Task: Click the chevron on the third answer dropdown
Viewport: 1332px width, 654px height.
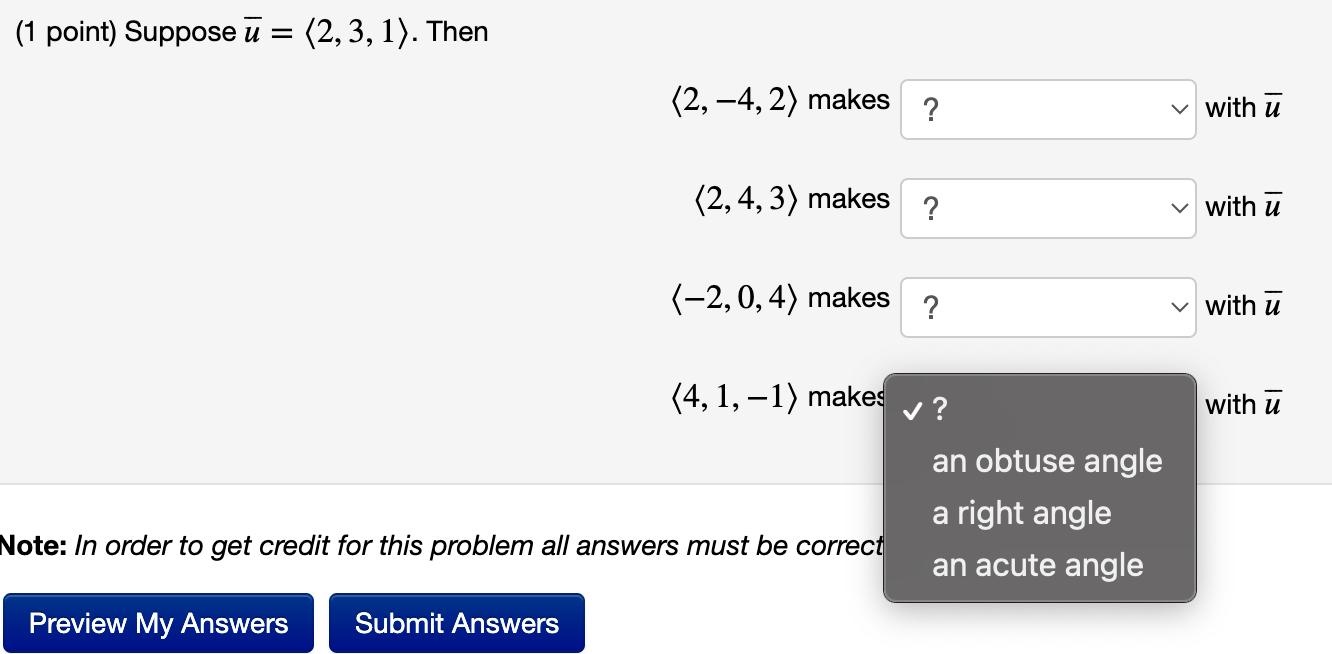Action: coord(1178,306)
